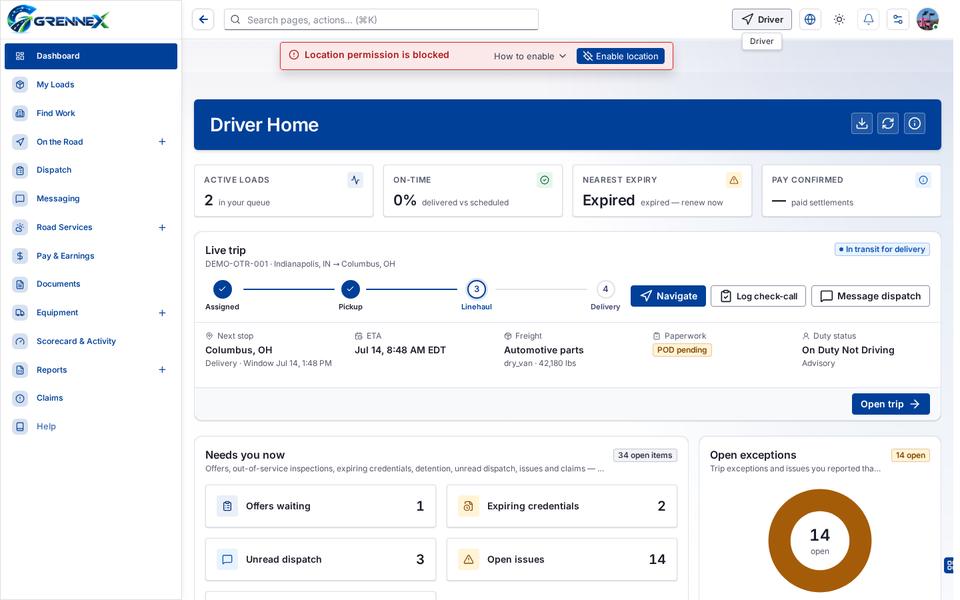Open the Expiring credentials card
Image resolution: width=960 pixels, height=600 pixels.
(561, 506)
